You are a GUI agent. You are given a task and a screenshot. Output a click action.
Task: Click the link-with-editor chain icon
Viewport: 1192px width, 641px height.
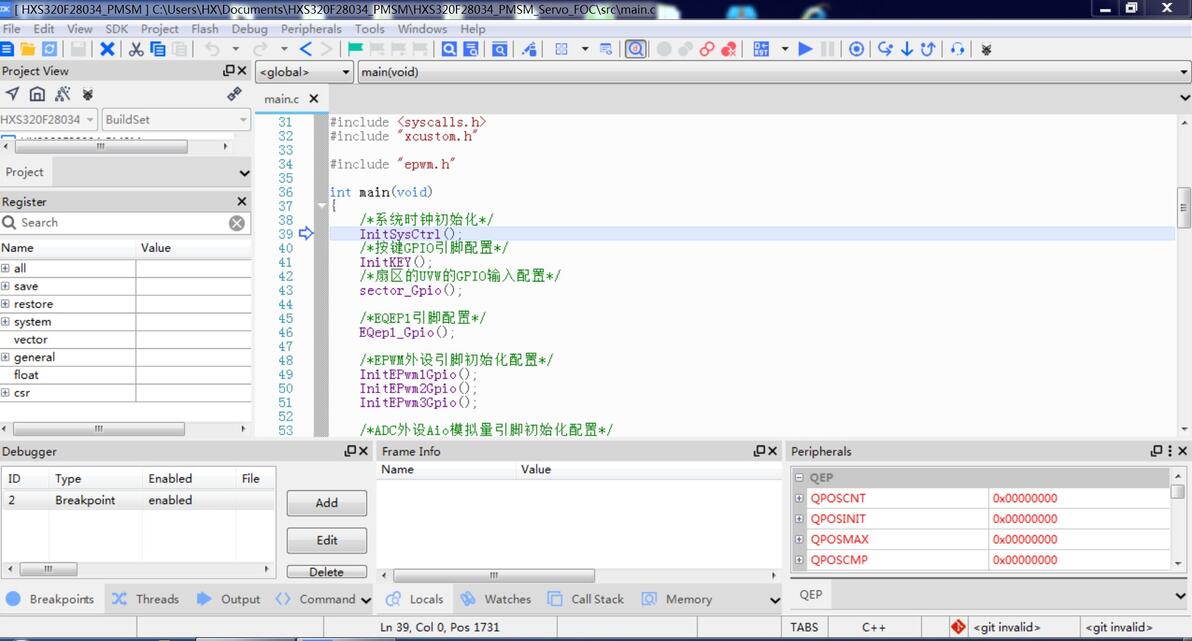click(x=234, y=94)
